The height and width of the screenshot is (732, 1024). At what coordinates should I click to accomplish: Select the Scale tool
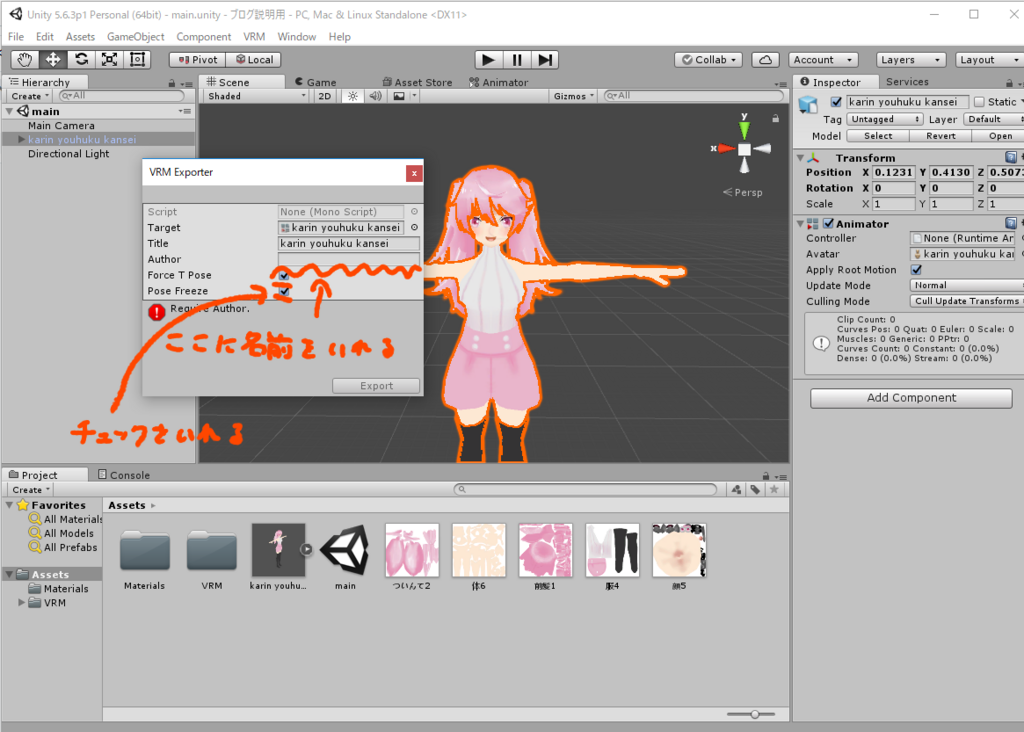(109, 59)
